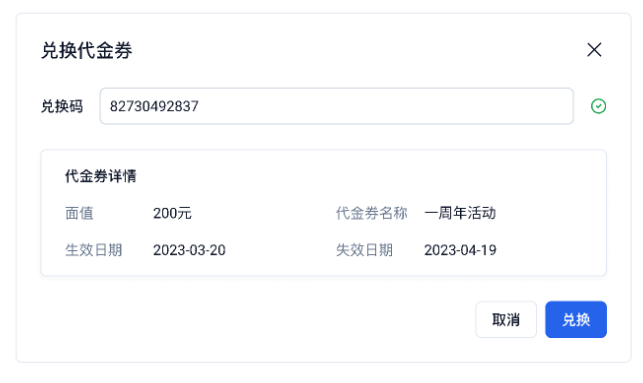The width and height of the screenshot is (643, 383).
Task: Confirm with the blue 兑换 button
Action: pos(576,319)
